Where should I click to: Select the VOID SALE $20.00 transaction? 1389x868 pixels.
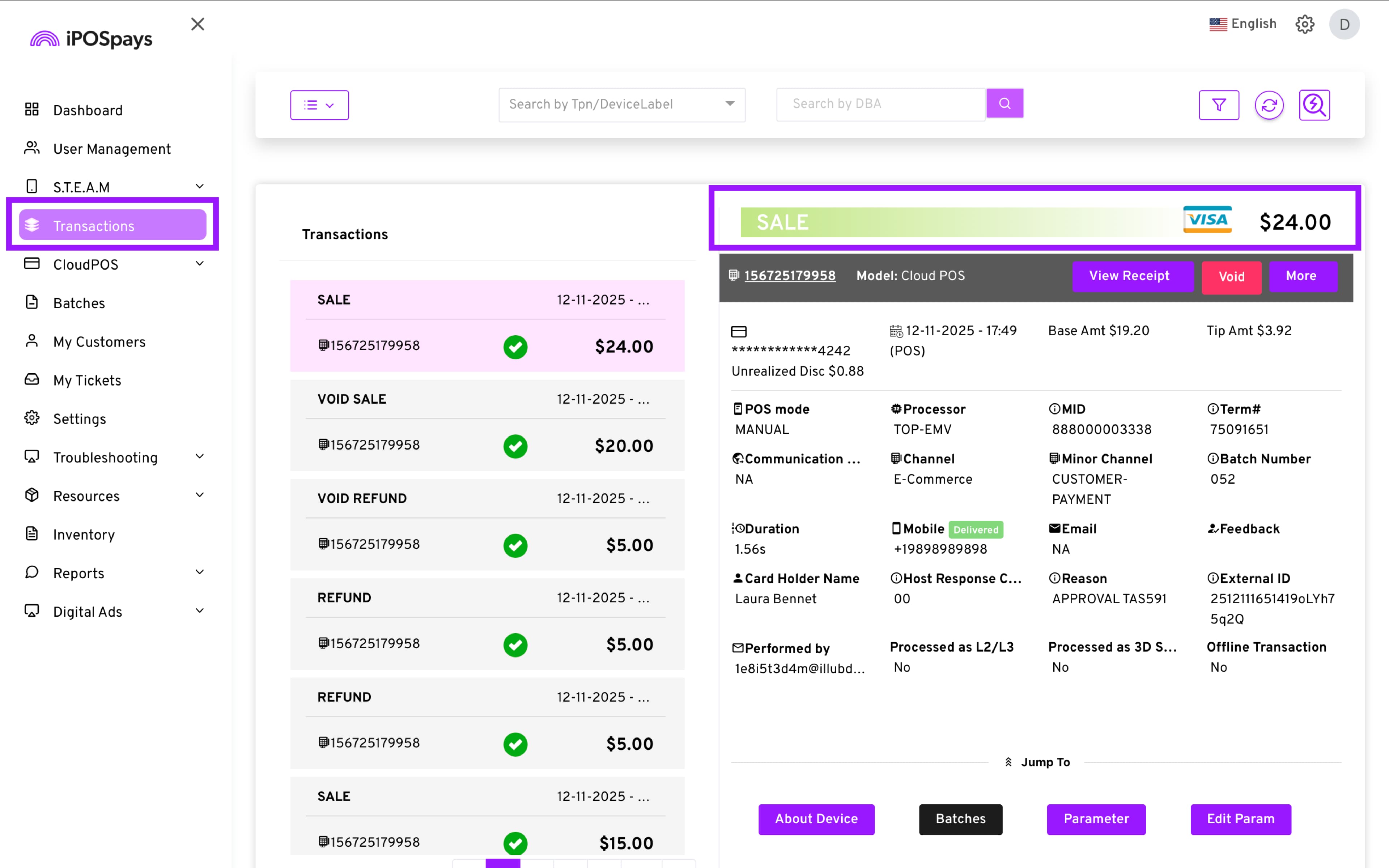[x=487, y=425]
